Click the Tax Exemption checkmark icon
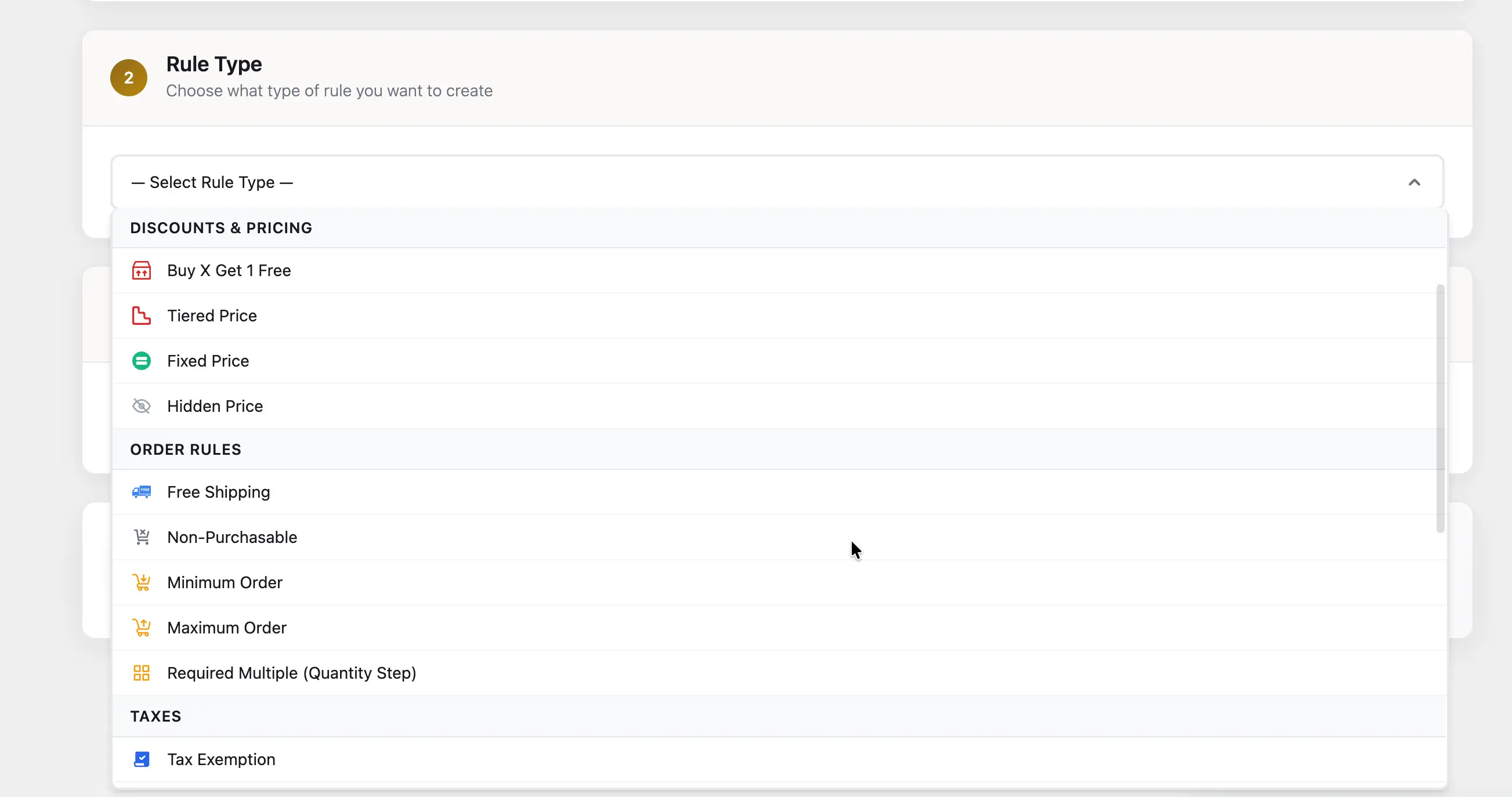1512x797 pixels. click(x=141, y=759)
